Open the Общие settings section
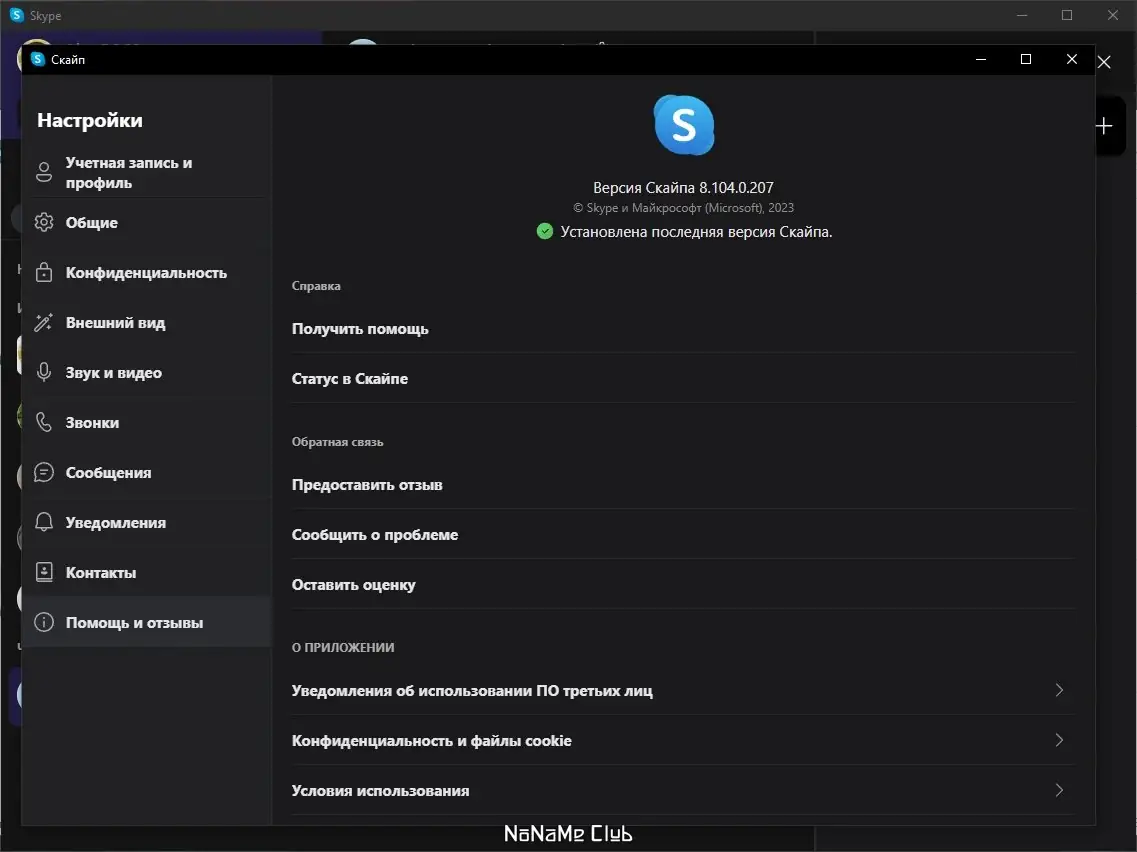 (146, 223)
